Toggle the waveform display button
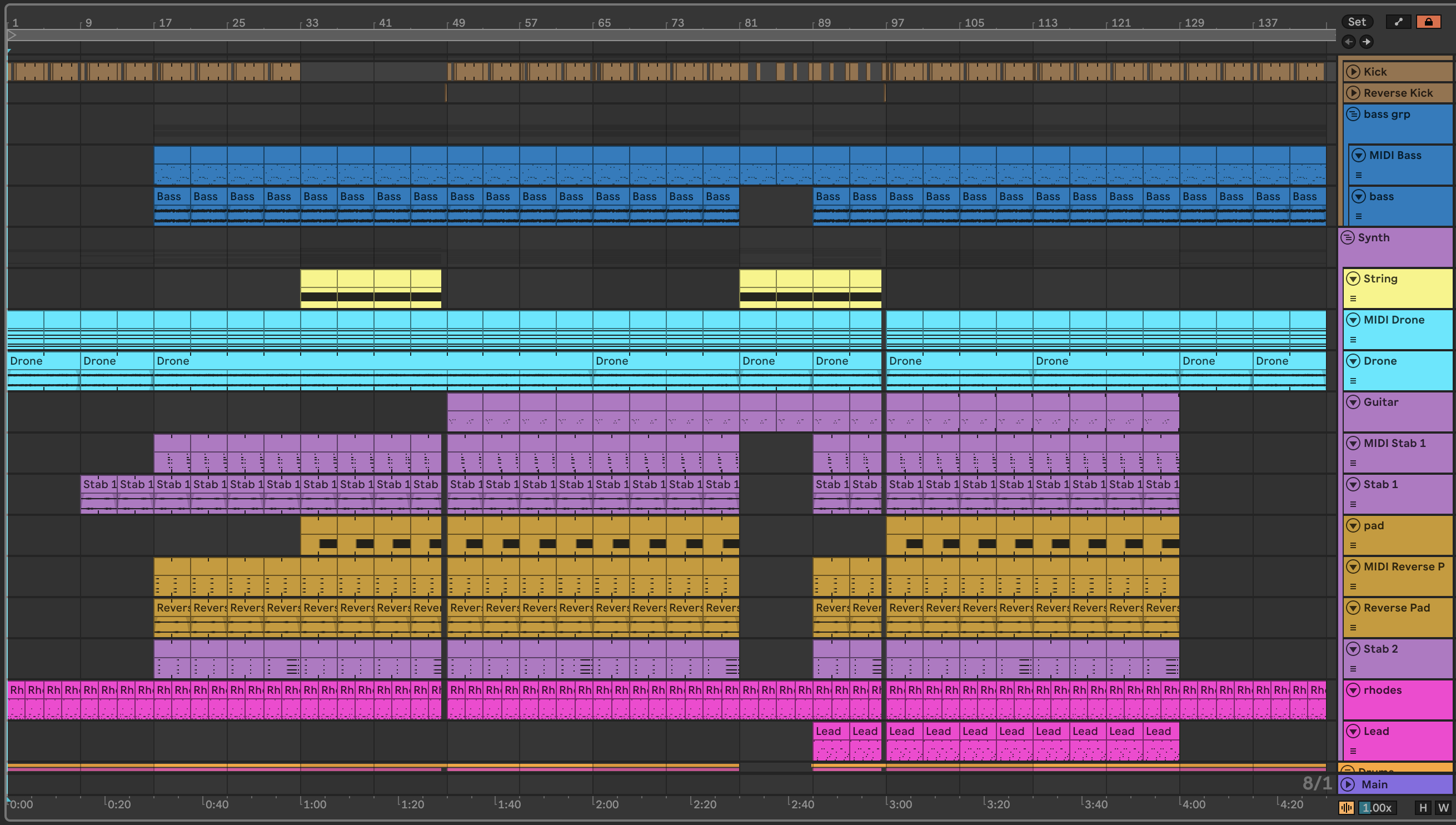This screenshot has width=1456, height=825. 1346,808
